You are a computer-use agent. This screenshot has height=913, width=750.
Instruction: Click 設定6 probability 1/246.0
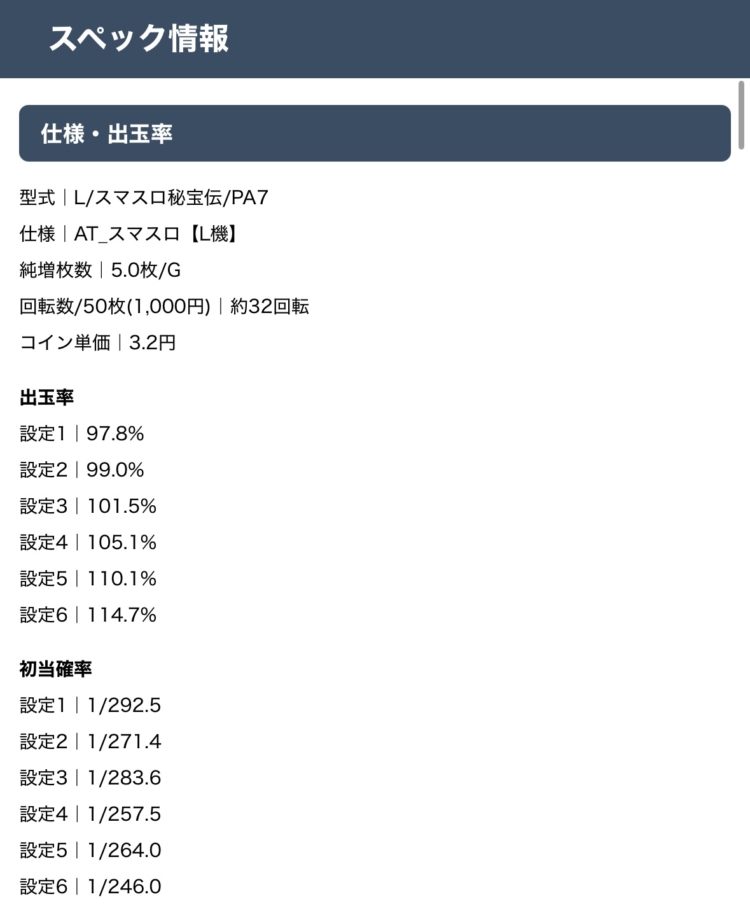90,886
